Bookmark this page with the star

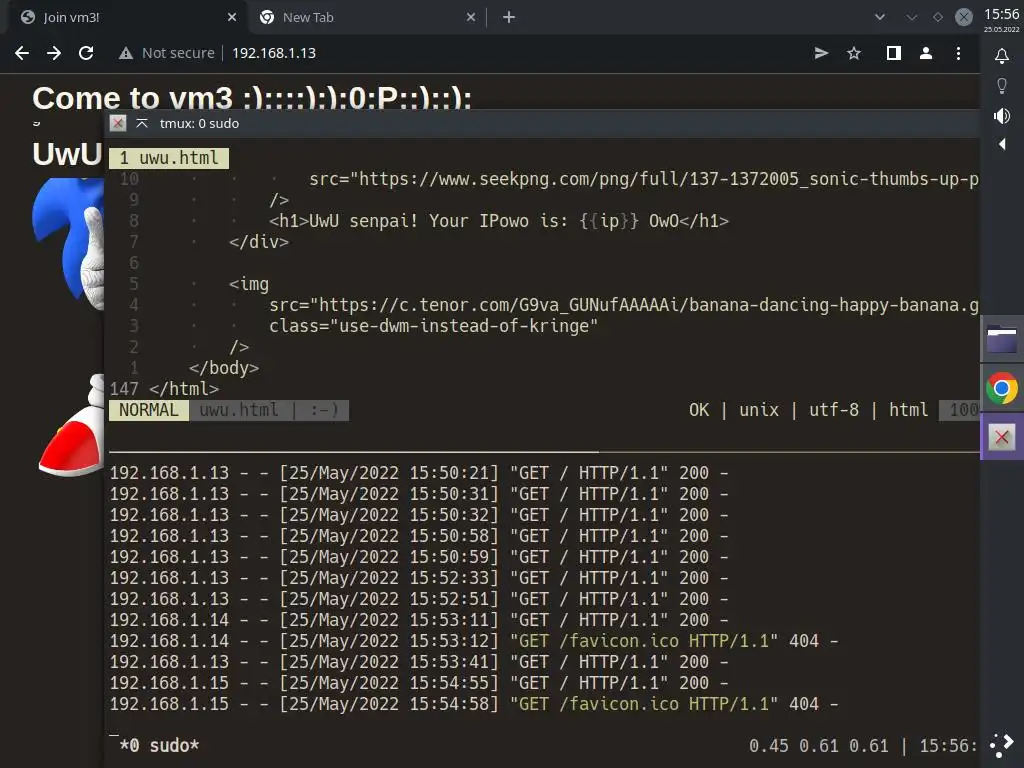coord(854,53)
